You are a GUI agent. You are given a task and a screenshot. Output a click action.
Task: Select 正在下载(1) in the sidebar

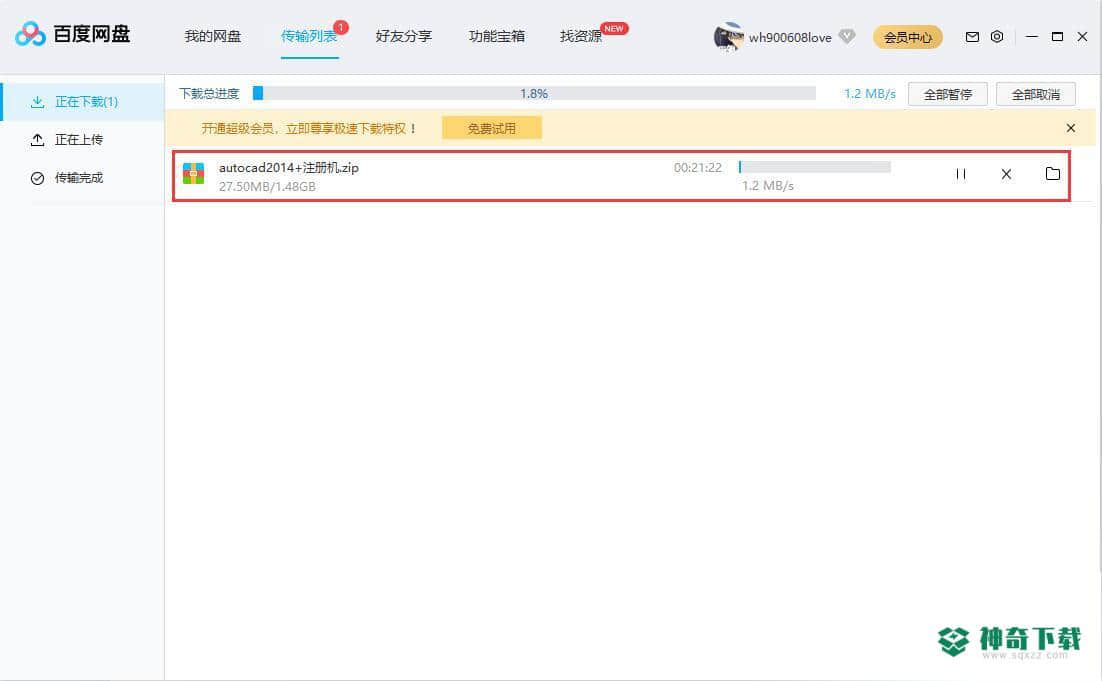(83, 102)
